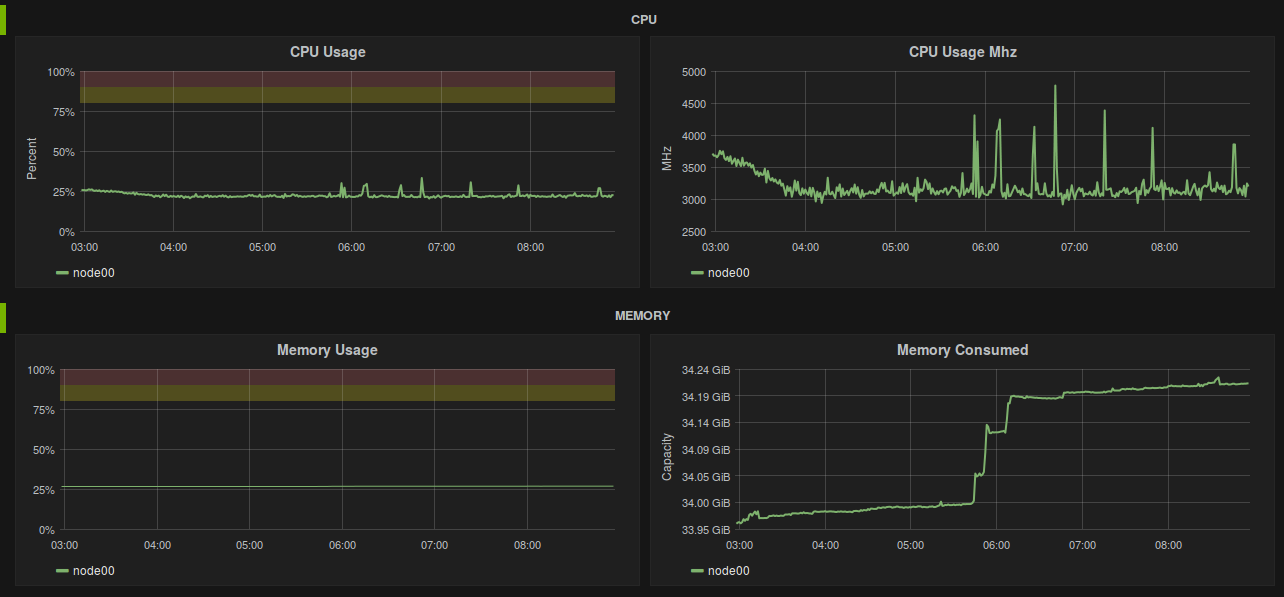The image size is (1284, 597).
Task: Click the 75% label in Memory Usage panel
Action: (x=43, y=410)
